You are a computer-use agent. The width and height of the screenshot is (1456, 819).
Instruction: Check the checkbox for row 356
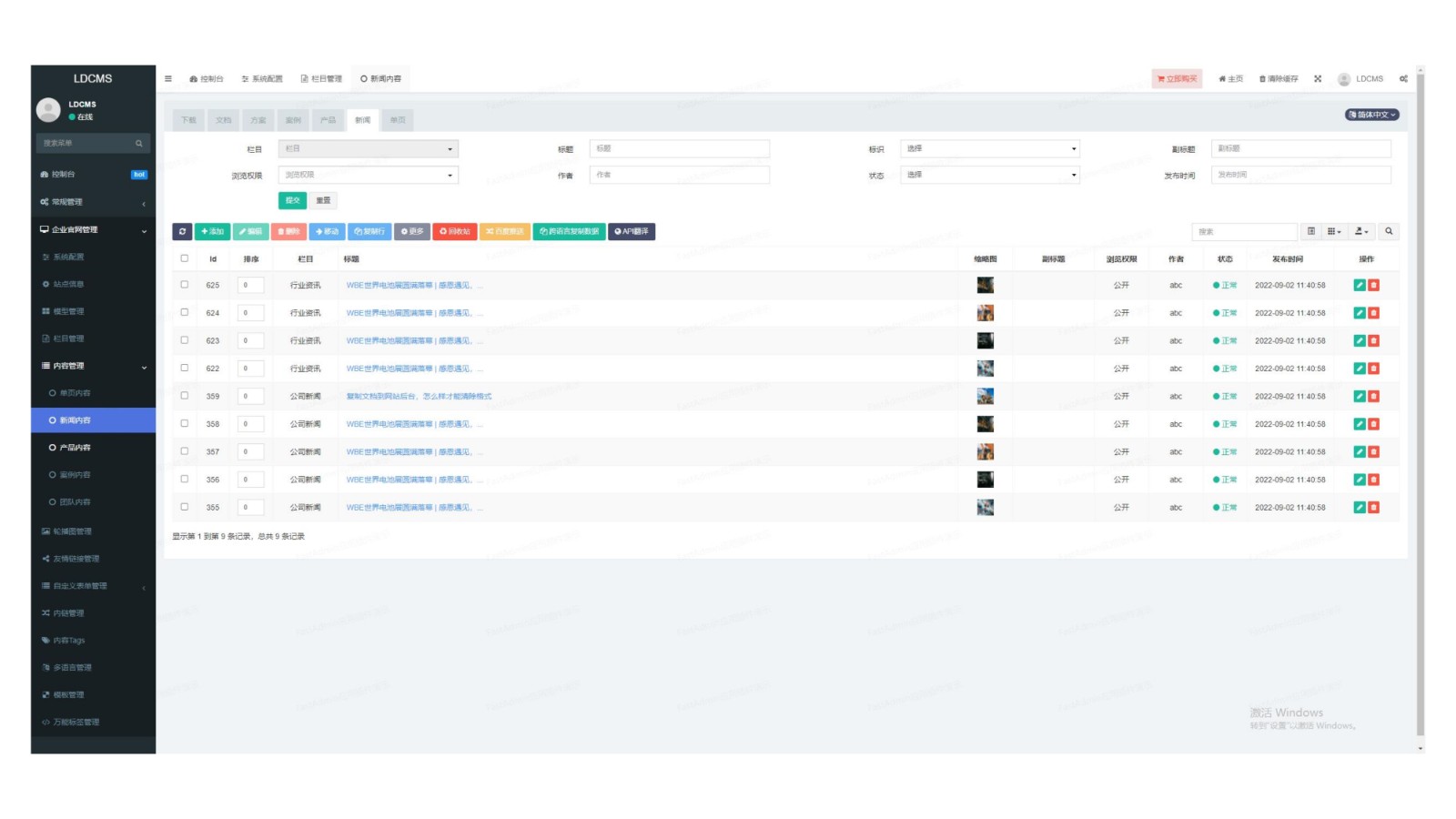(x=185, y=479)
